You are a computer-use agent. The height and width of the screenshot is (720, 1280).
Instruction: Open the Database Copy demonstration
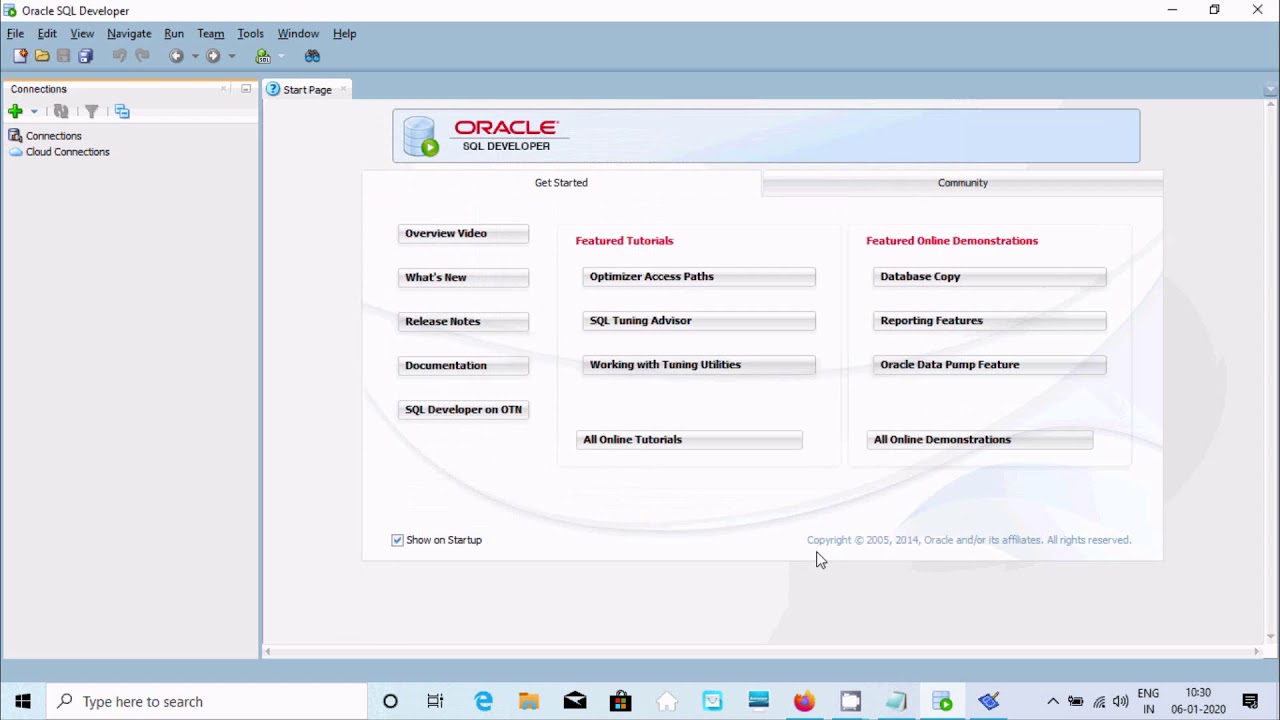click(990, 276)
